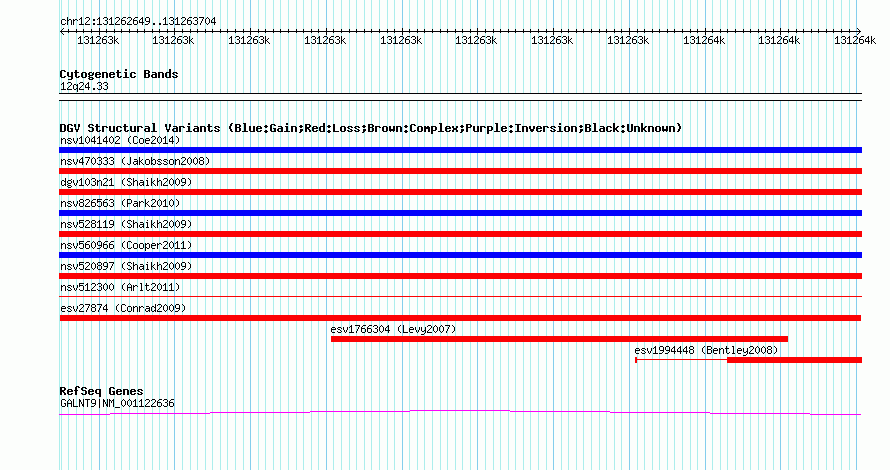
Task: Select the esv27874 (Conrad2009) red bar
Action: [x=460, y=318]
